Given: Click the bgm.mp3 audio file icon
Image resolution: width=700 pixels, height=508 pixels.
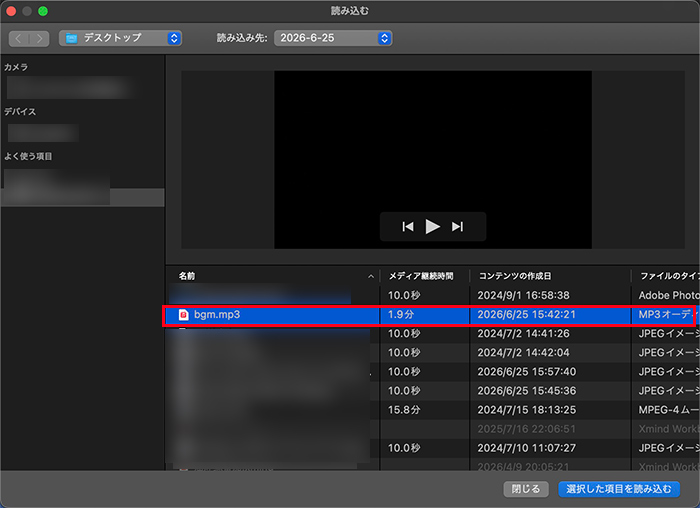Looking at the screenshot, I should [x=183, y=315].
